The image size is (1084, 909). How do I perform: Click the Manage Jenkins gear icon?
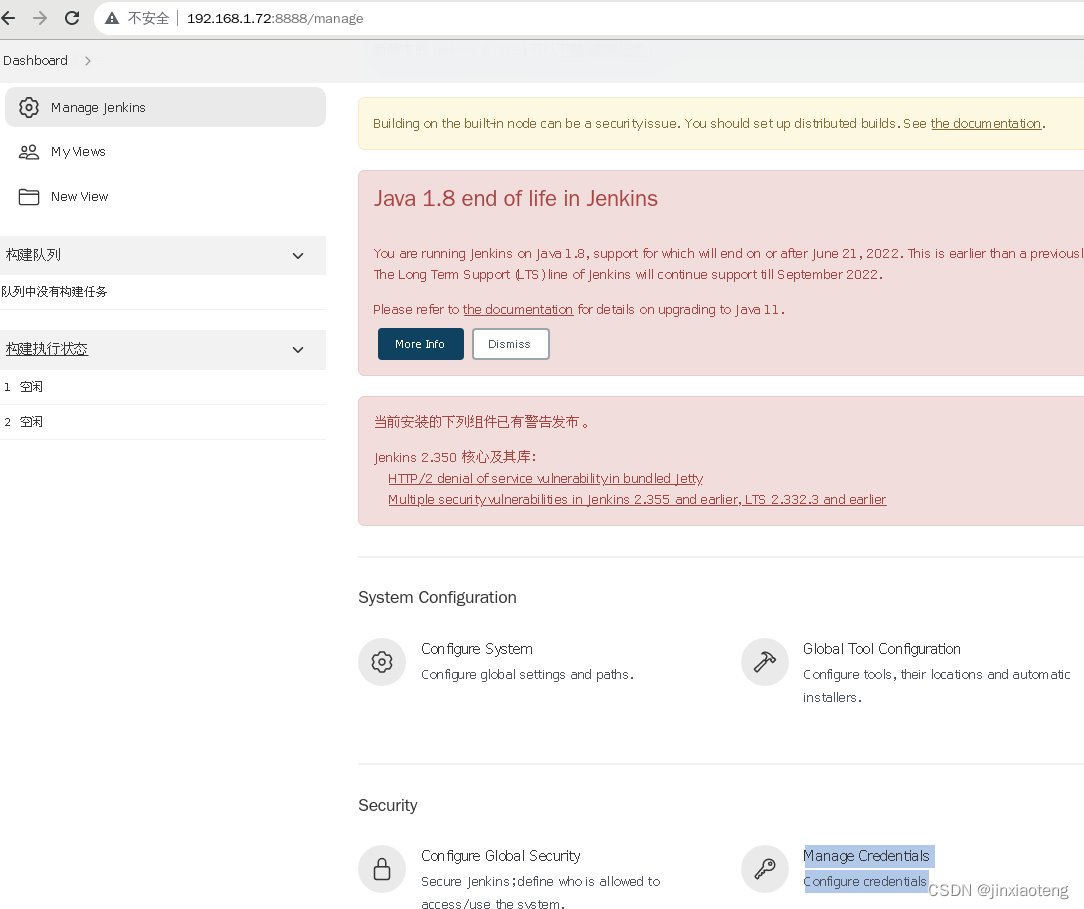pos(29,107)
